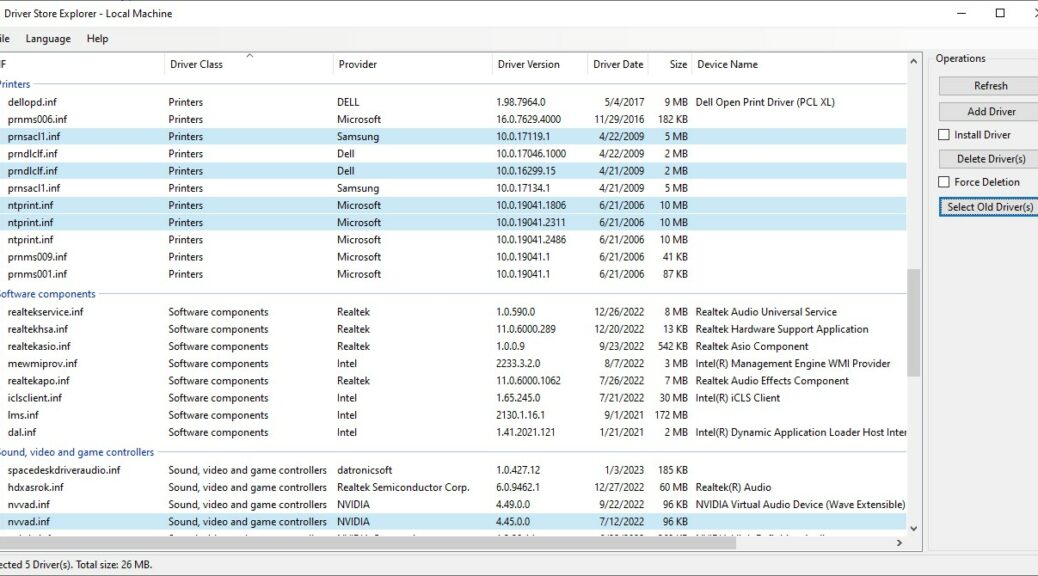Sort by Driver Date column header
Screen dimensions: 1038x576
(x=618, y=64)
